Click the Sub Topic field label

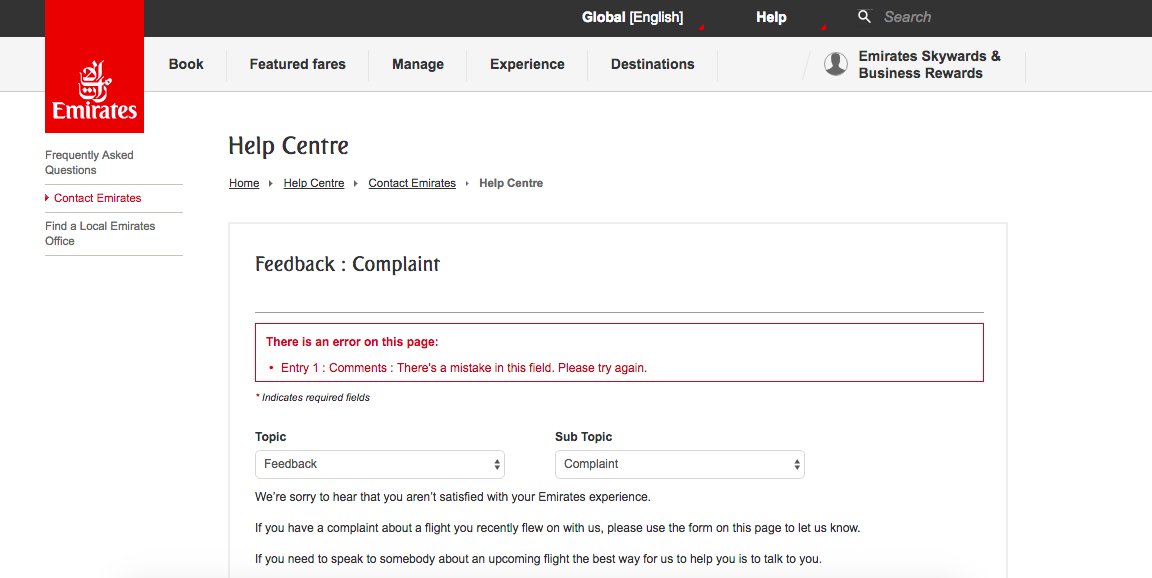[x=583, y=437]
